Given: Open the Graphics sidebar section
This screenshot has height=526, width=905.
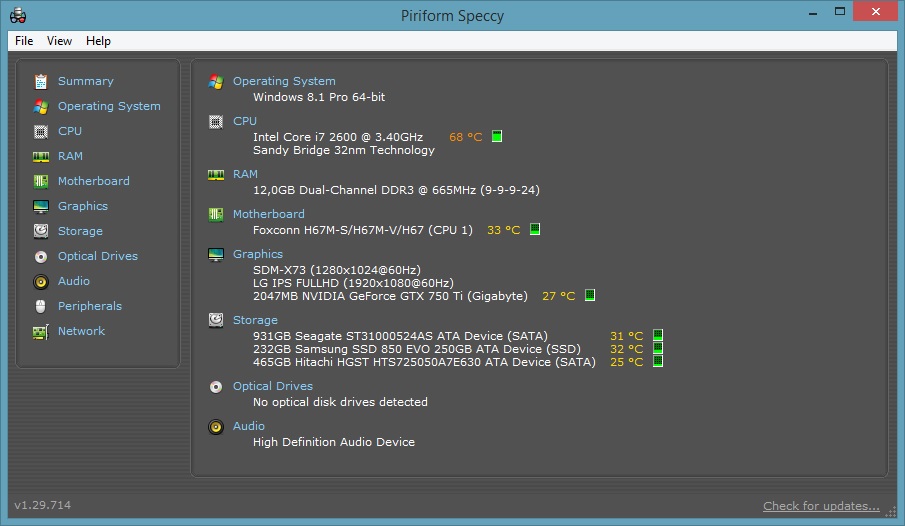Looking at the screenshot, I should (x=83, y=206).
